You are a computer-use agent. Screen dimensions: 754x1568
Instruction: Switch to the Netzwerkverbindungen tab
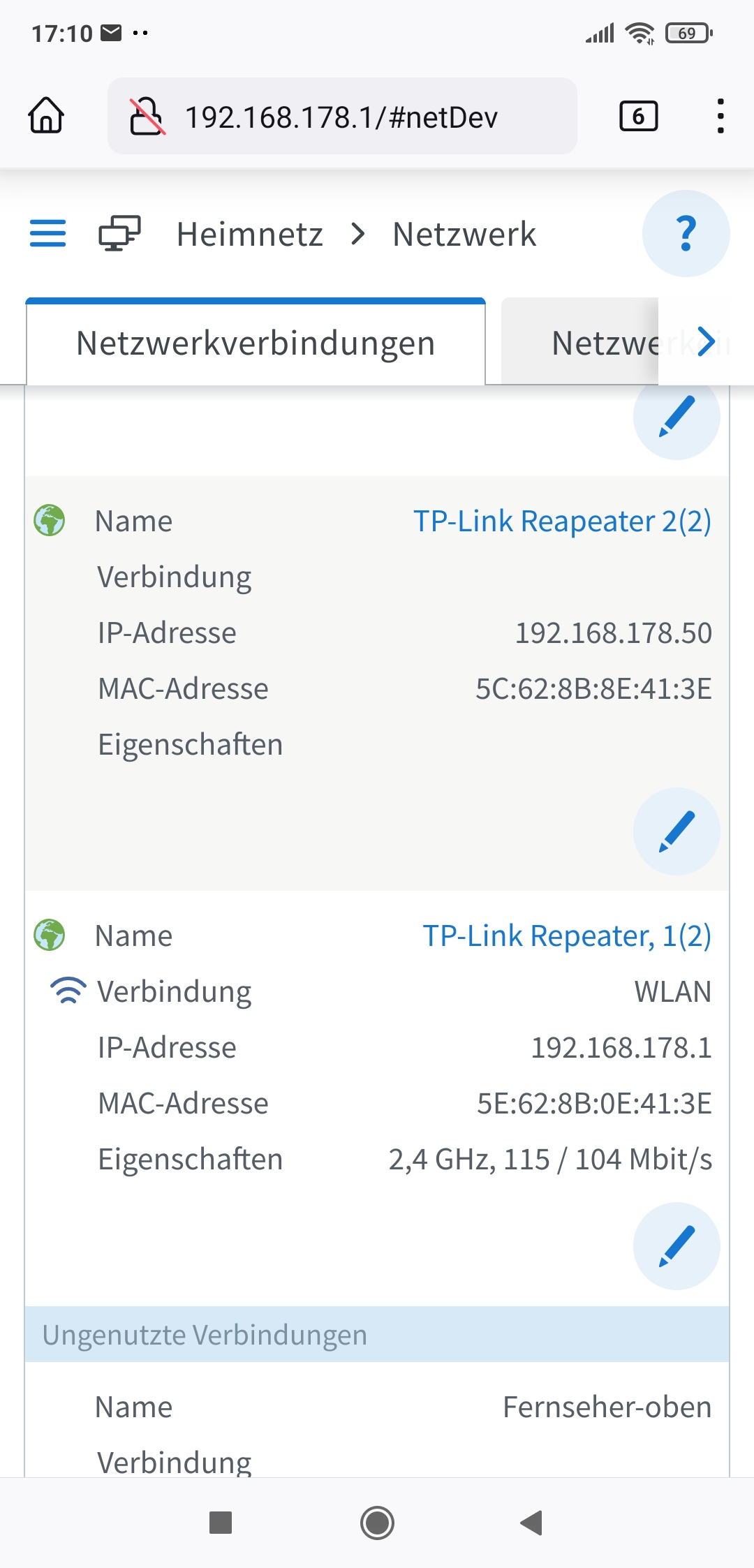[x=256, y=342]
